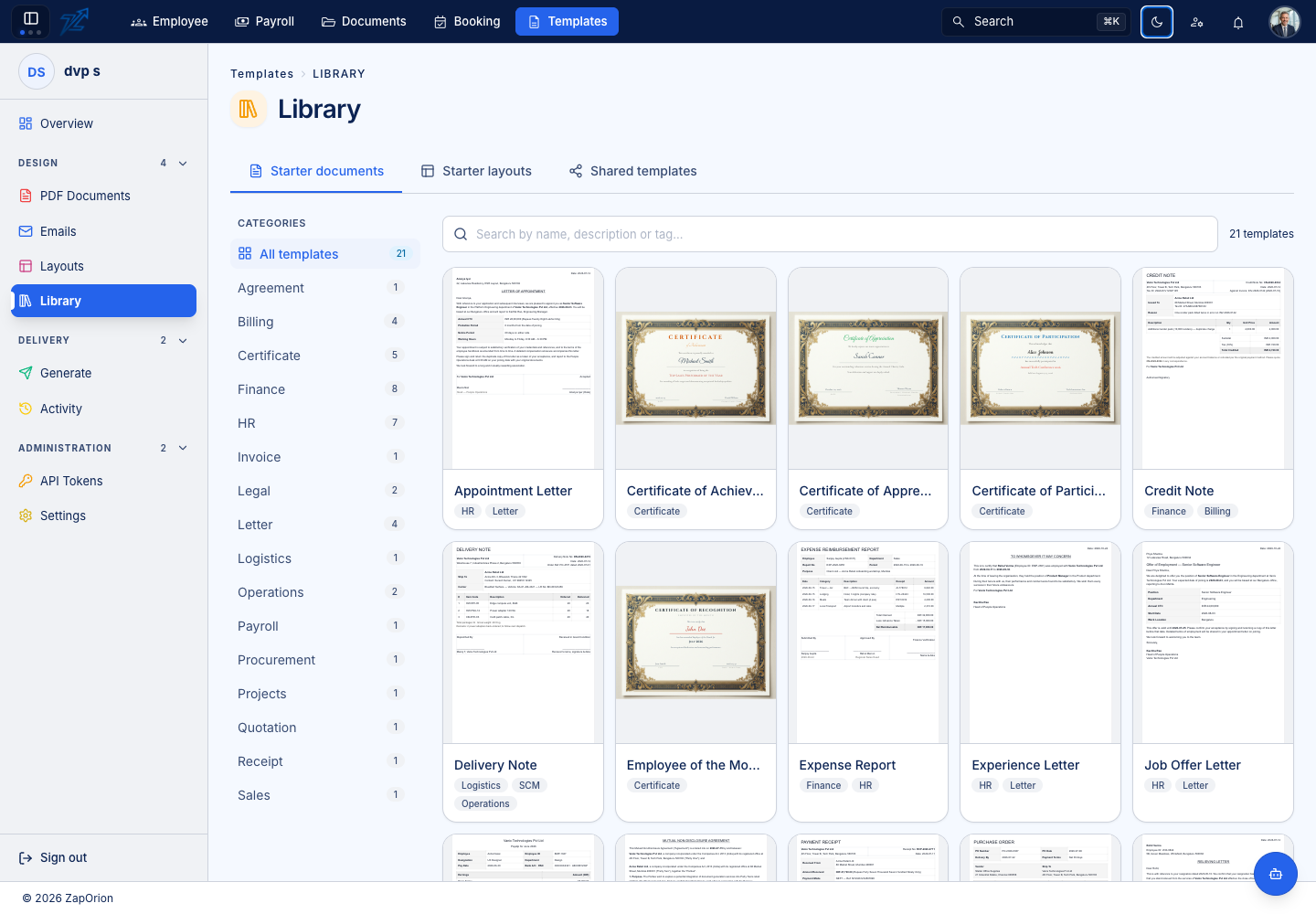Open Certificate of Achievement template thumbnail
Screen dimensions: 1316x914
pos(695,368)
